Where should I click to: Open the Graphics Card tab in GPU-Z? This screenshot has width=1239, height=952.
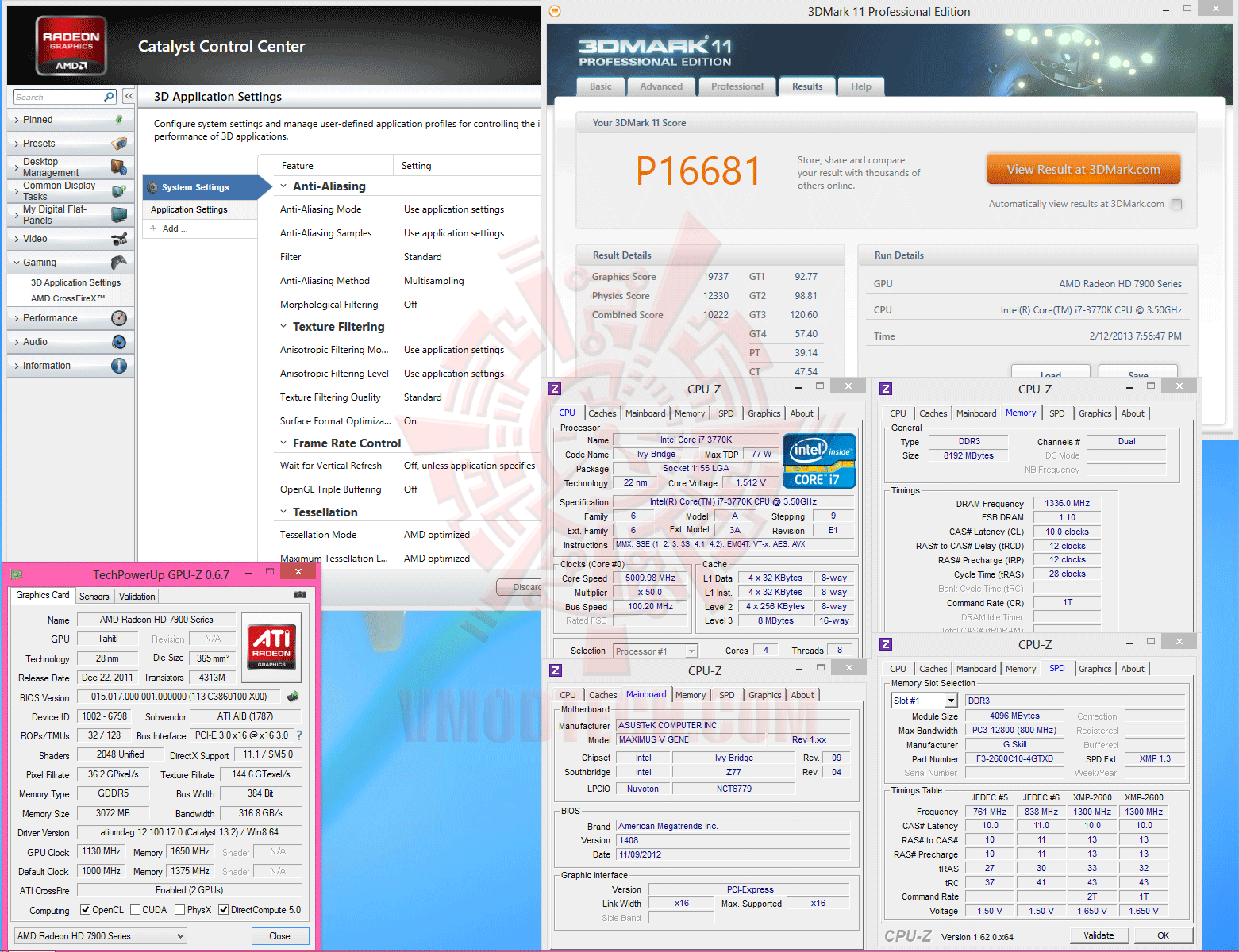point(43,596)
